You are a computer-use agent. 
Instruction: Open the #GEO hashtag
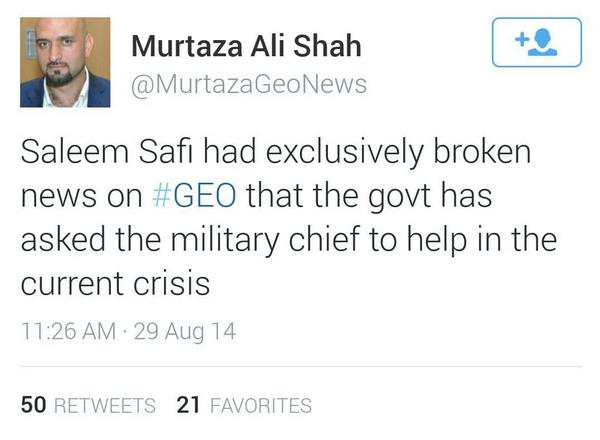pyautogui.click(x=198, y=195)
